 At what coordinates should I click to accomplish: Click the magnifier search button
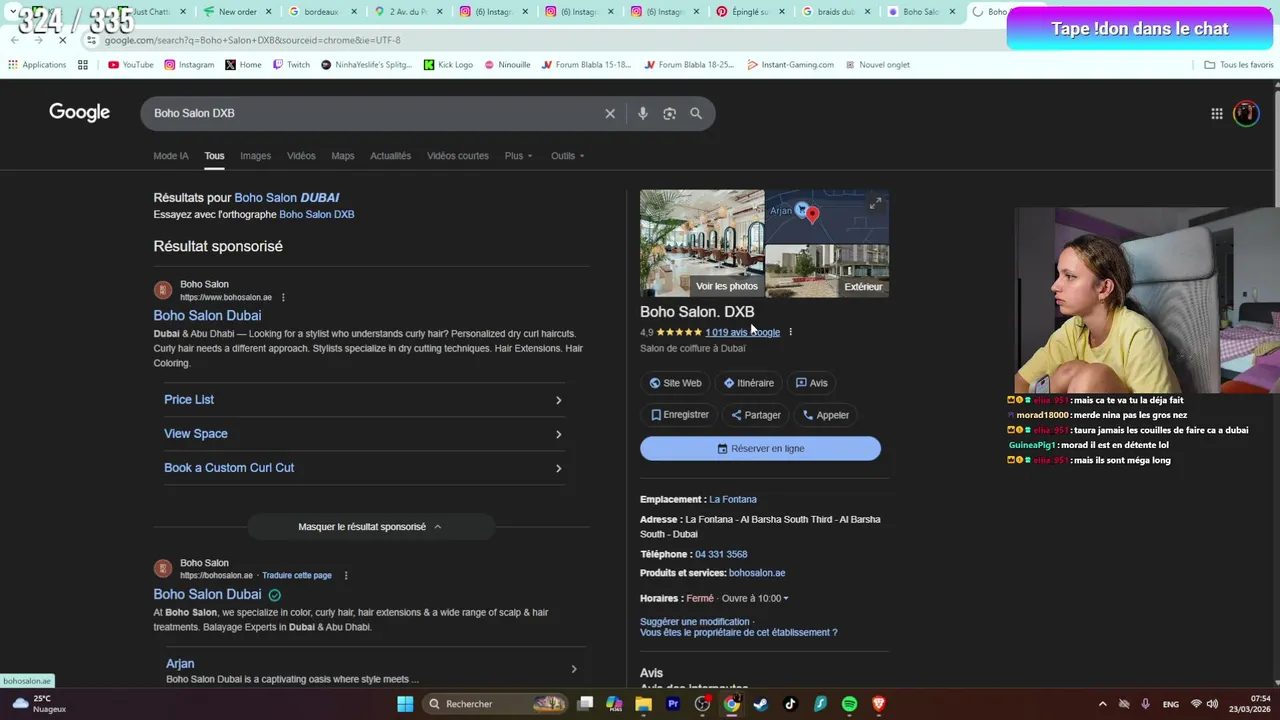pyautogui.click(x=696, y=113)
